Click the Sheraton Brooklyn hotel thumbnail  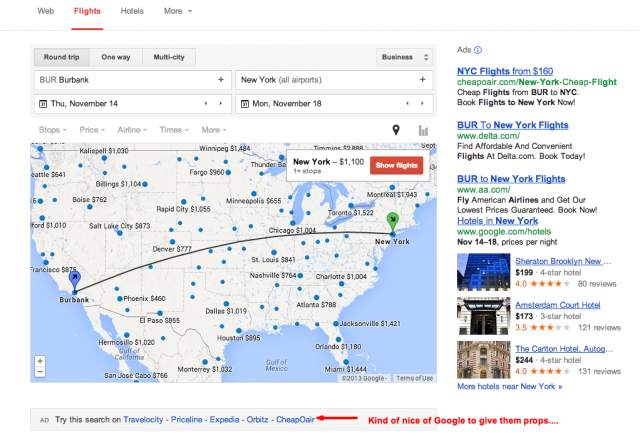484,272
